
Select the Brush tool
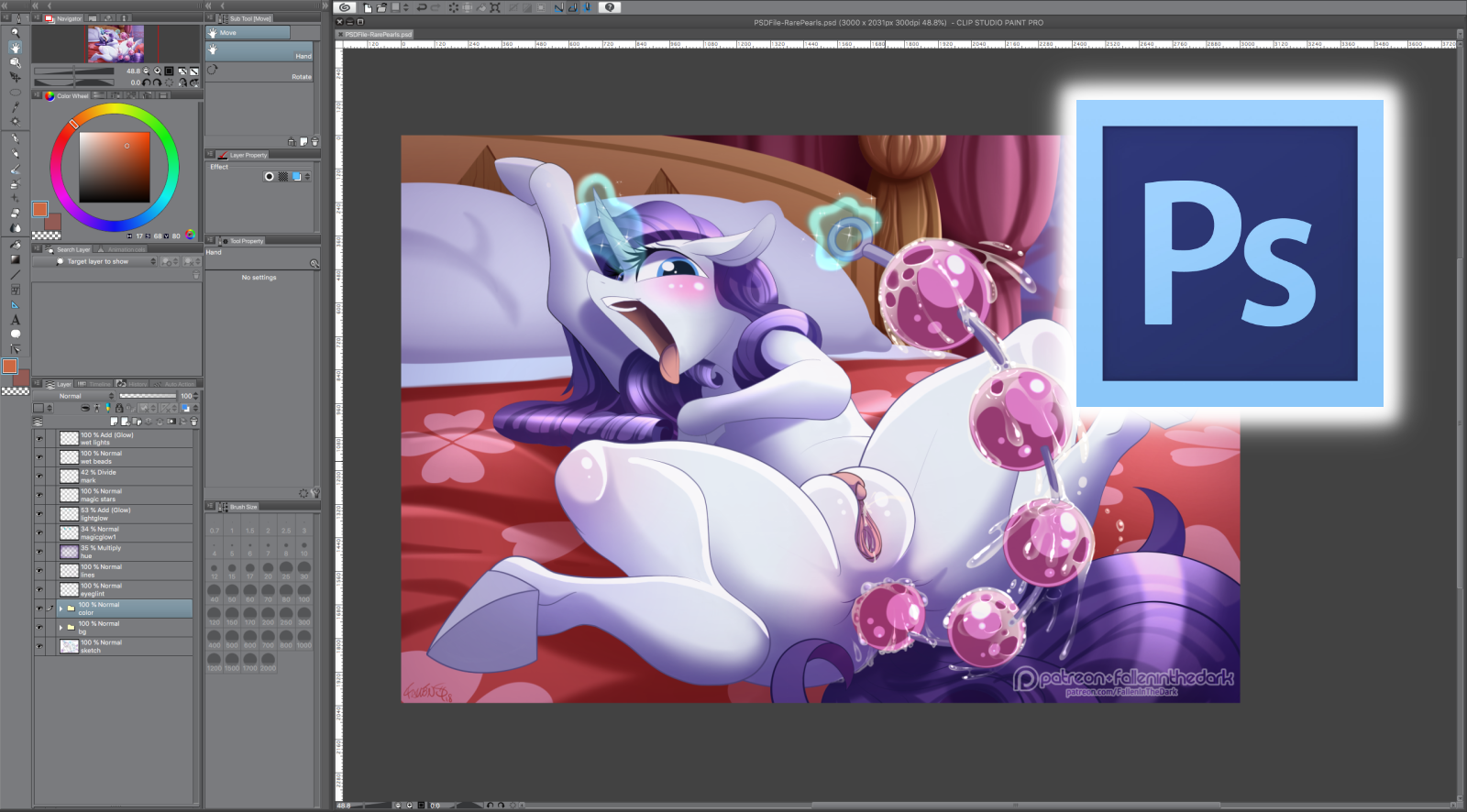tap(15, 170)
